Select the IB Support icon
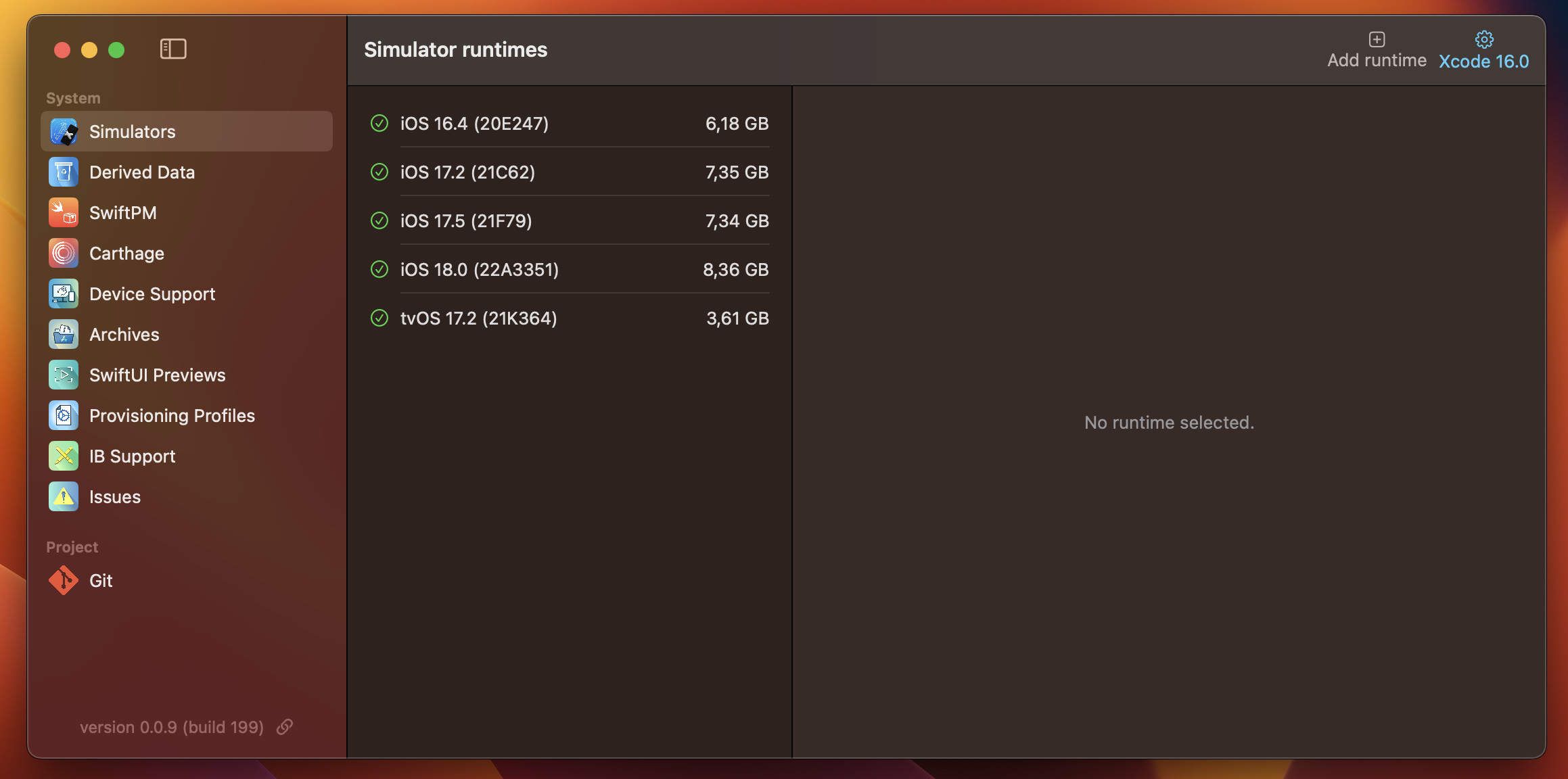Image resolution: width=1568 pixels, height=779 pixels. (64, 456)
